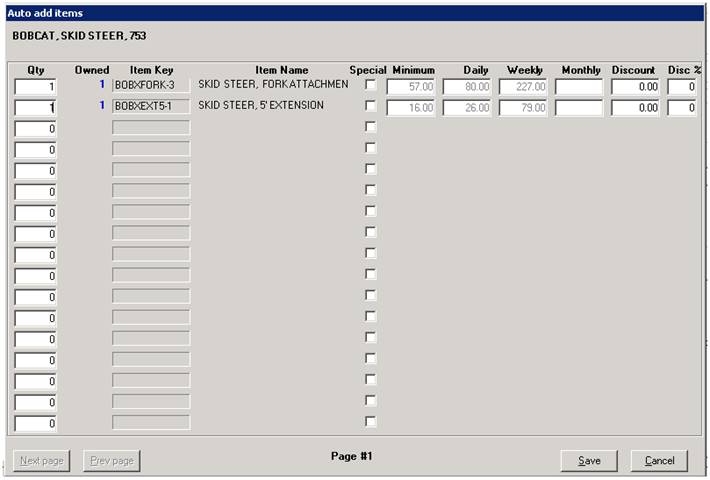Screen dimensions: 710x480
Task: Click Qty field of the BOBXFORK-3 row
Action: [x=35, y=86]
